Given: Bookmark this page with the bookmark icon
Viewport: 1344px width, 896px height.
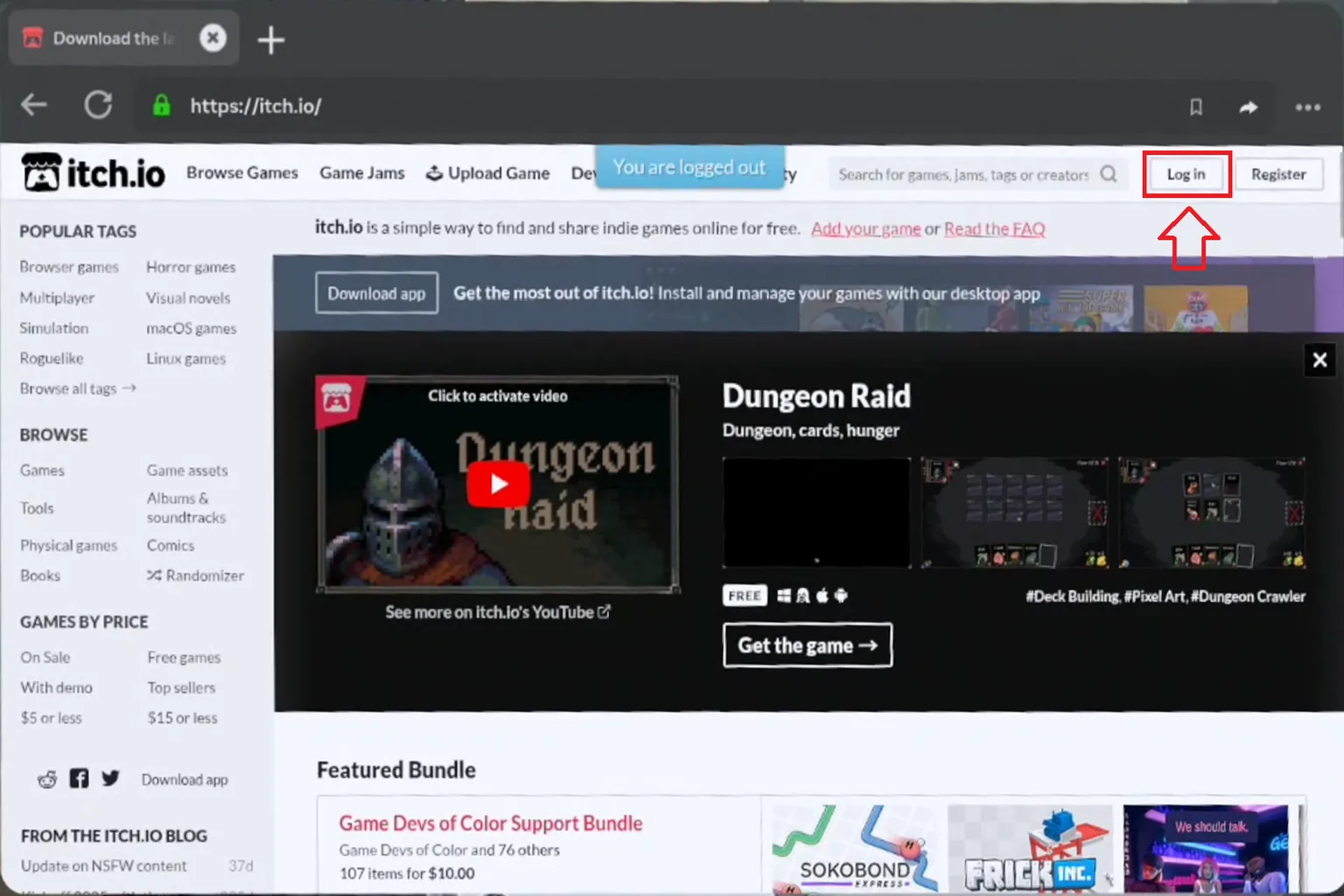Looking at the screenshot, I should [x=1195, y=107].
